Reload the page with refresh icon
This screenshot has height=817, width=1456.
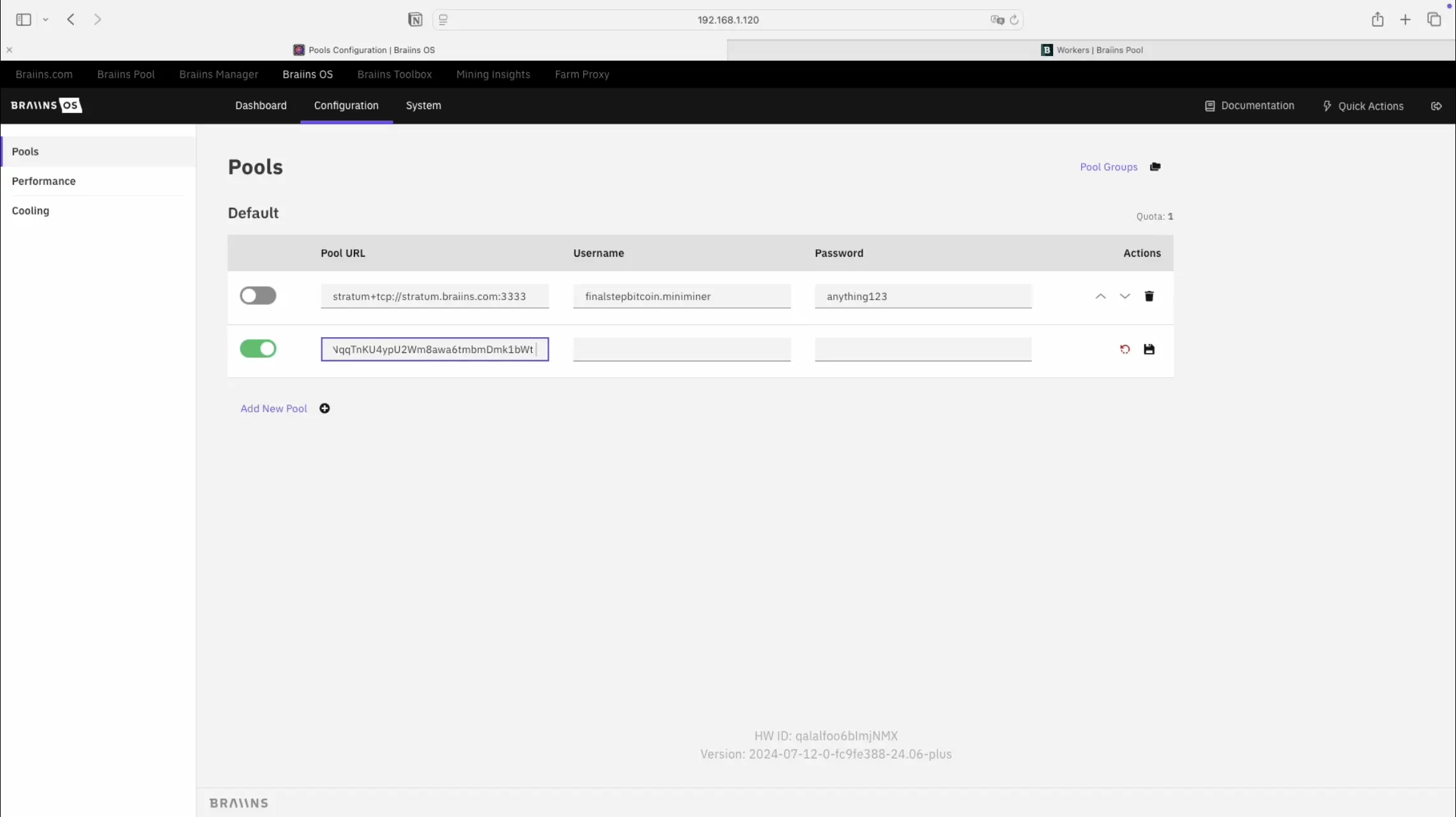click(x=1014, y=20)
